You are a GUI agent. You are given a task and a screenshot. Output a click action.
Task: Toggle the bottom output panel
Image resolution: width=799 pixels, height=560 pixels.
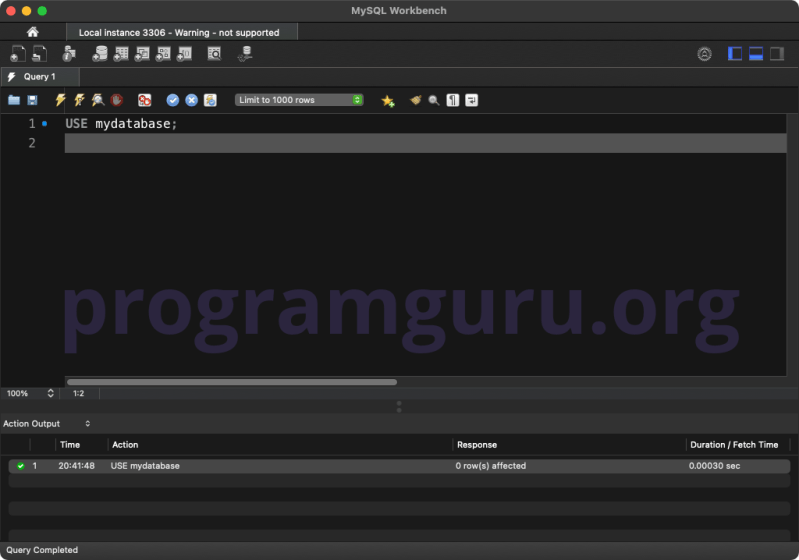pos(756,54)
